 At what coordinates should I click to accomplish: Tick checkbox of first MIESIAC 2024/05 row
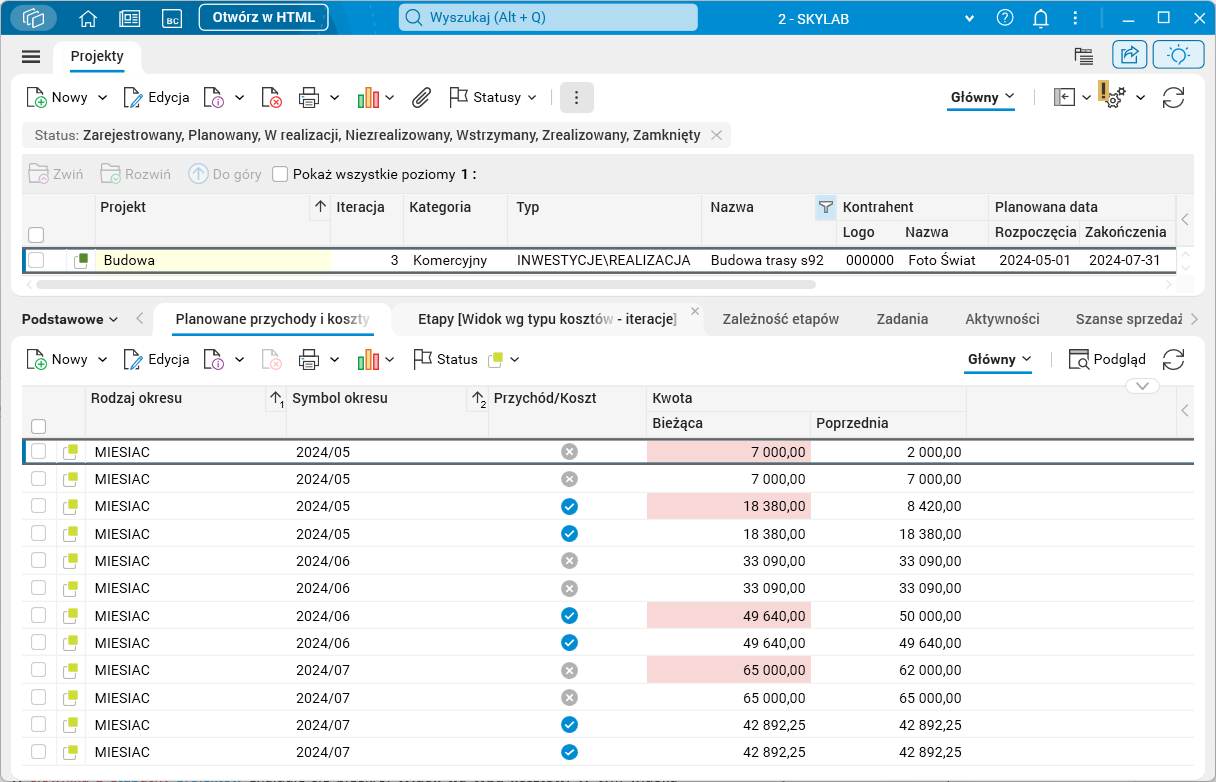pos(38,452)
